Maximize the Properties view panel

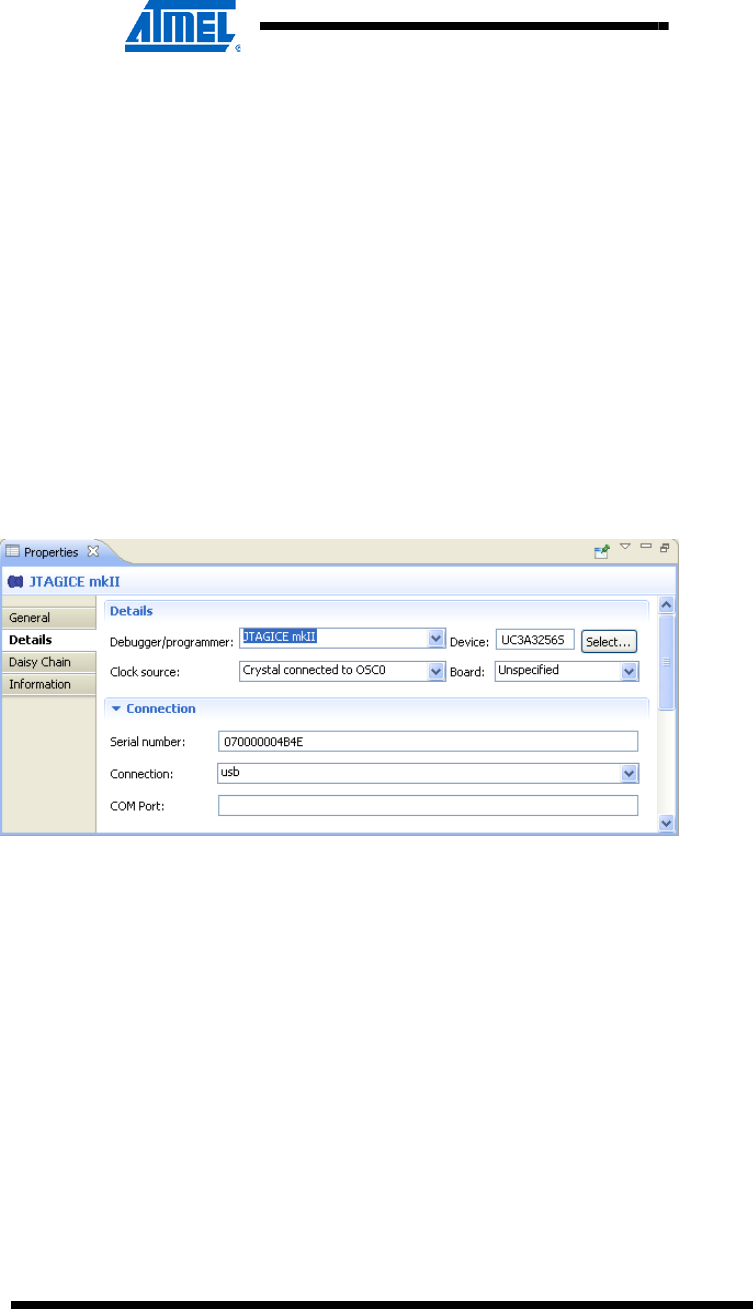[x=664, y=547]
